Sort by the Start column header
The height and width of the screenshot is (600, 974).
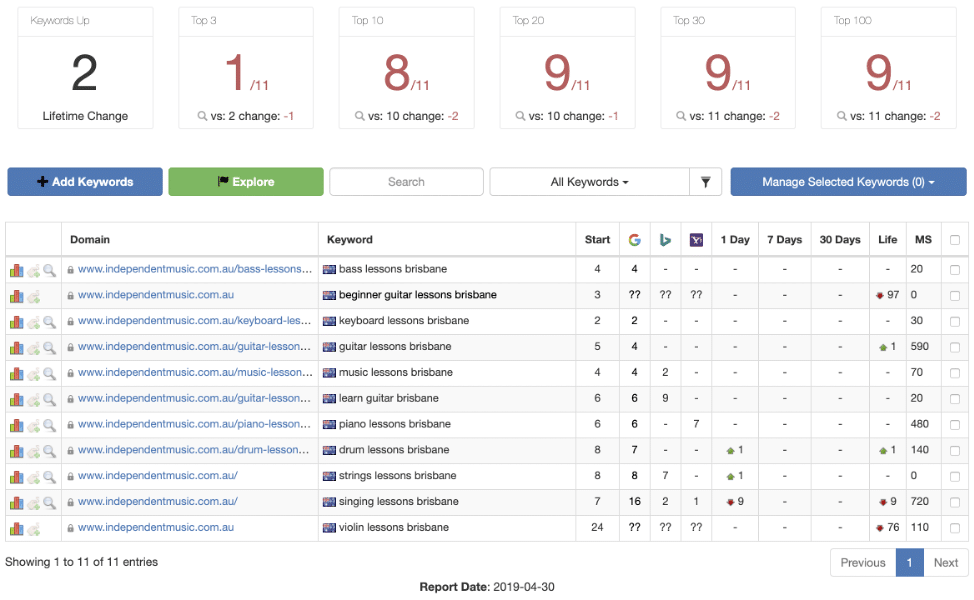click(x=597, y=240)
